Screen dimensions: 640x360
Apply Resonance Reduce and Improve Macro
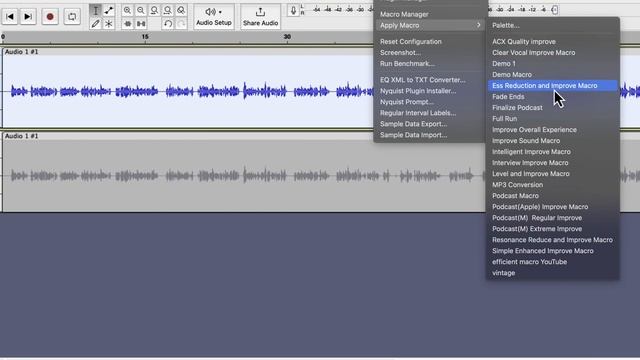click(x=553, y=240)
